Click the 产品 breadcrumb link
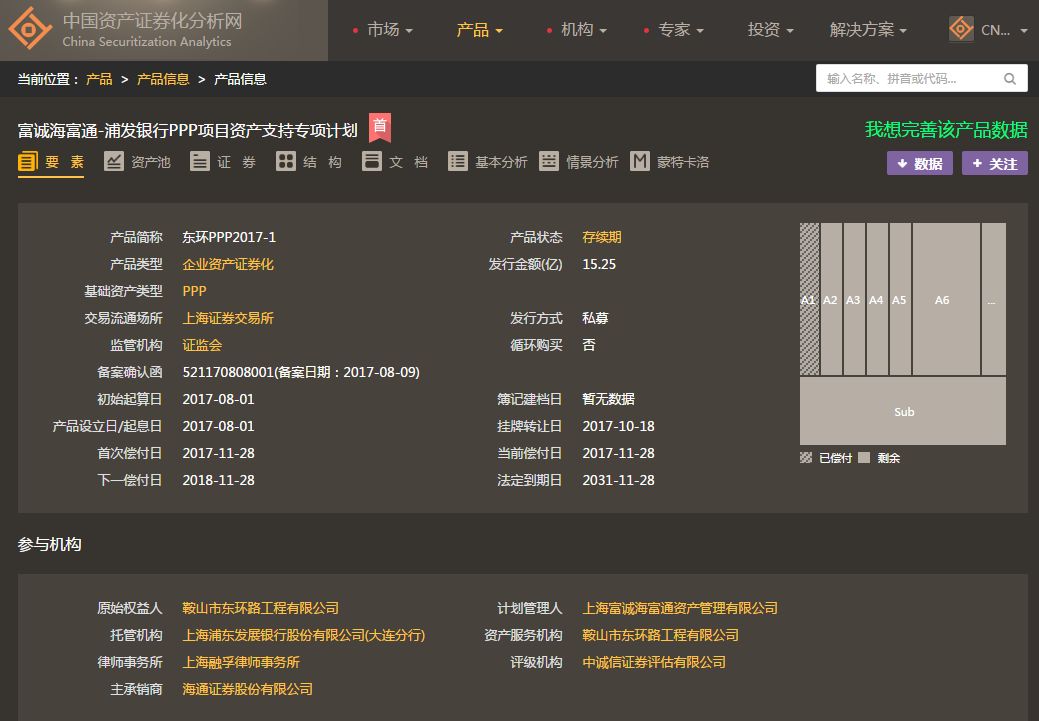The image size is (1039, 721). [x=99, y=80]
